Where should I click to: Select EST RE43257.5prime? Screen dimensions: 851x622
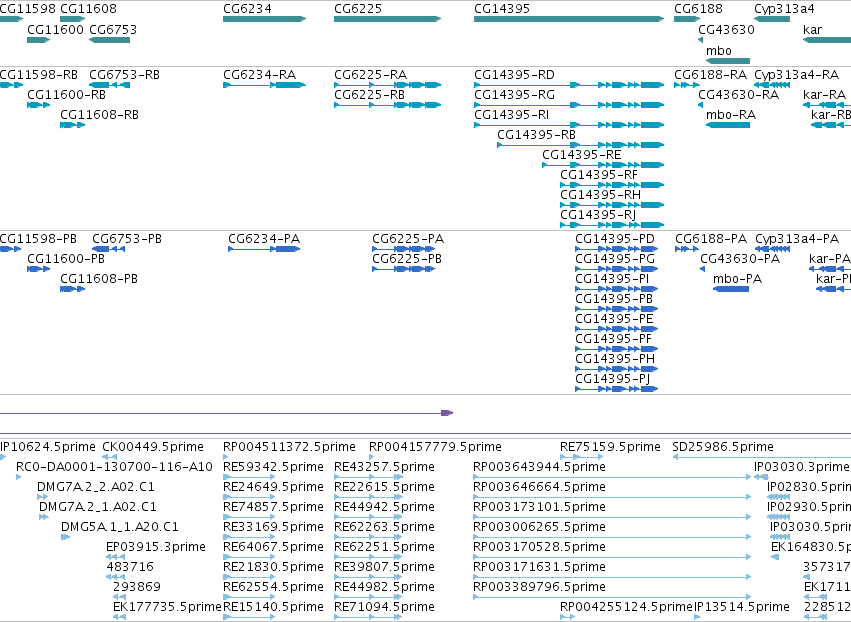[x=368, y=477]
